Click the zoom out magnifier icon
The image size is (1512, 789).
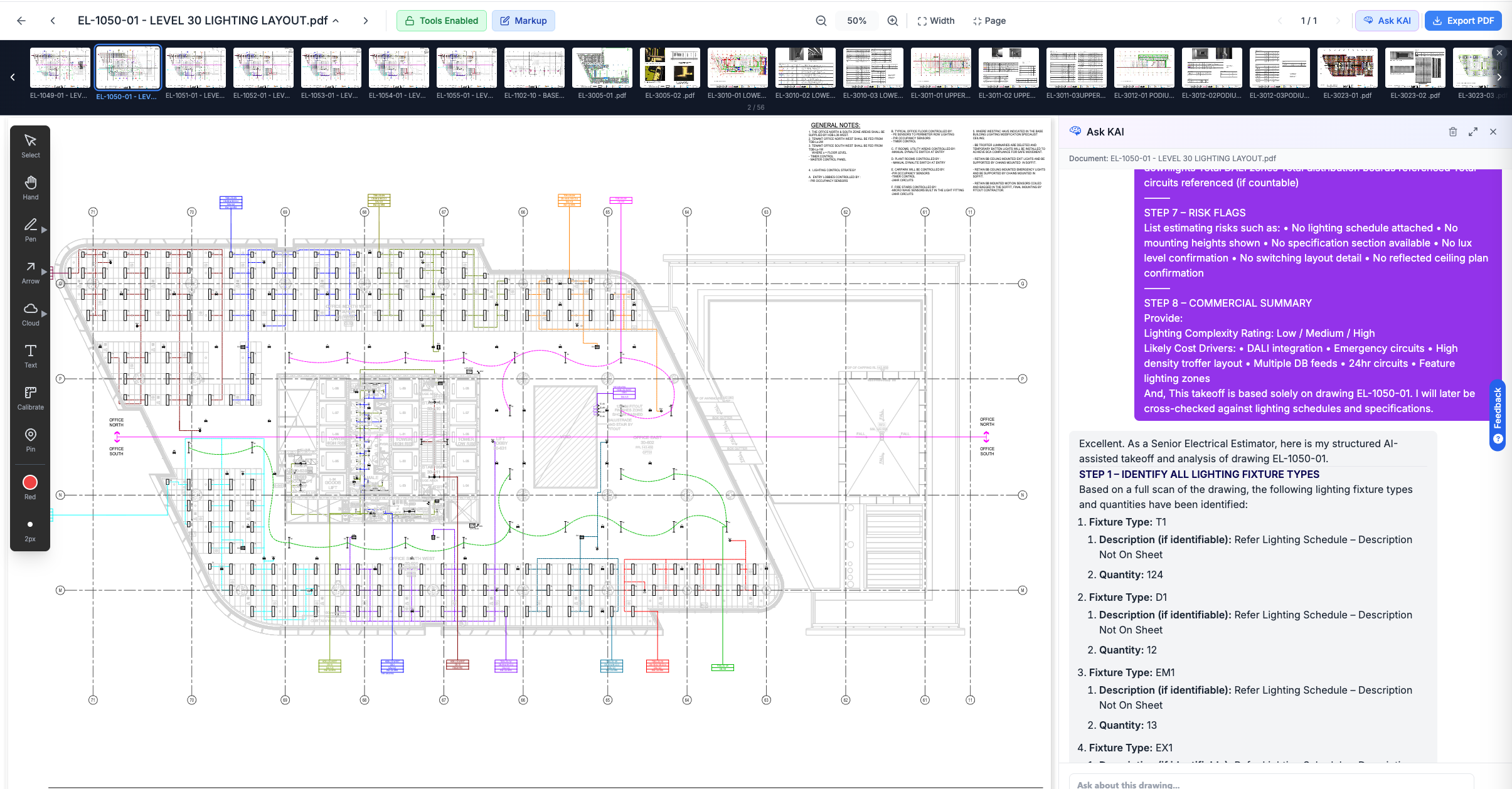coord(821,21)
